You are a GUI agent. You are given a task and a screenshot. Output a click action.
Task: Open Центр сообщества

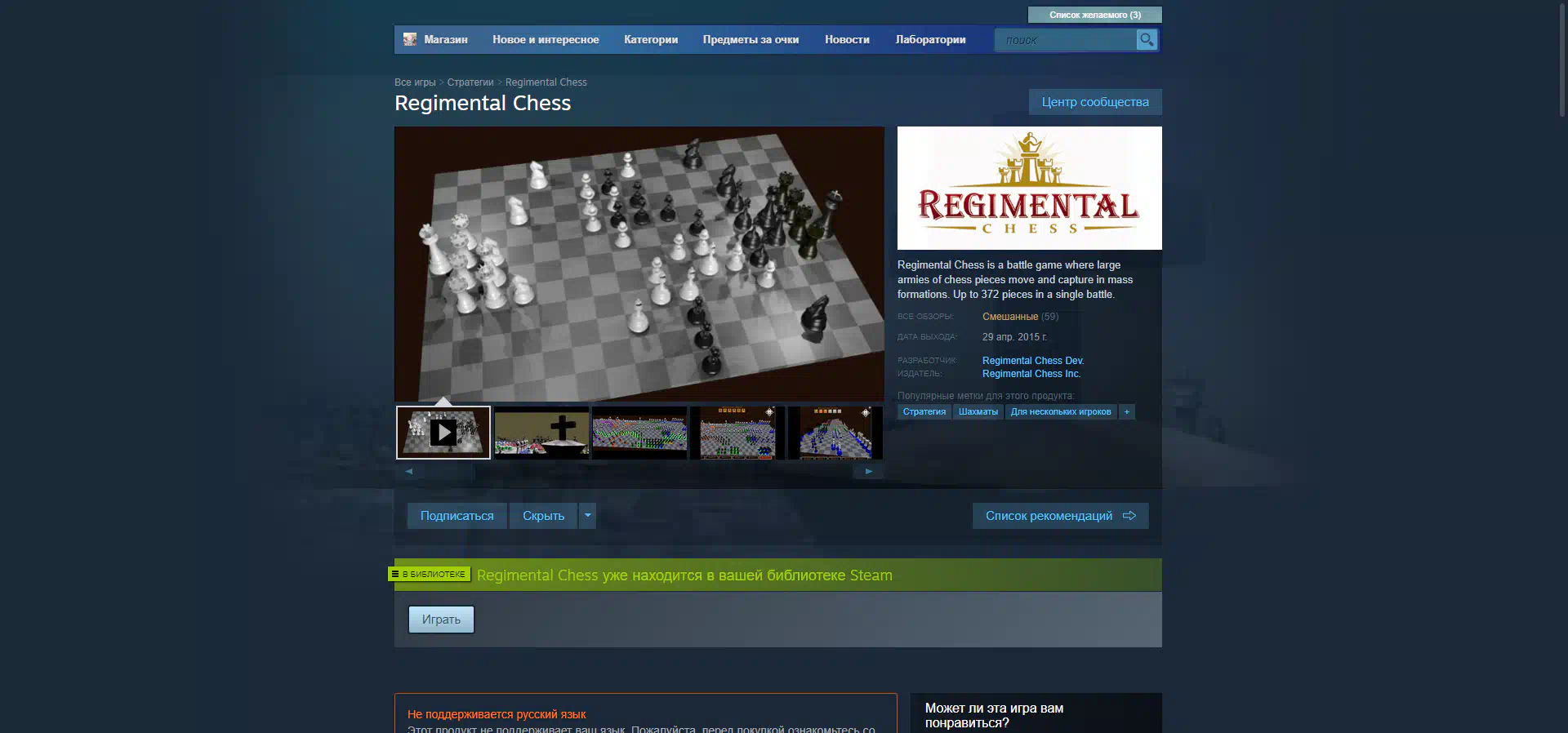(1095, 102)
